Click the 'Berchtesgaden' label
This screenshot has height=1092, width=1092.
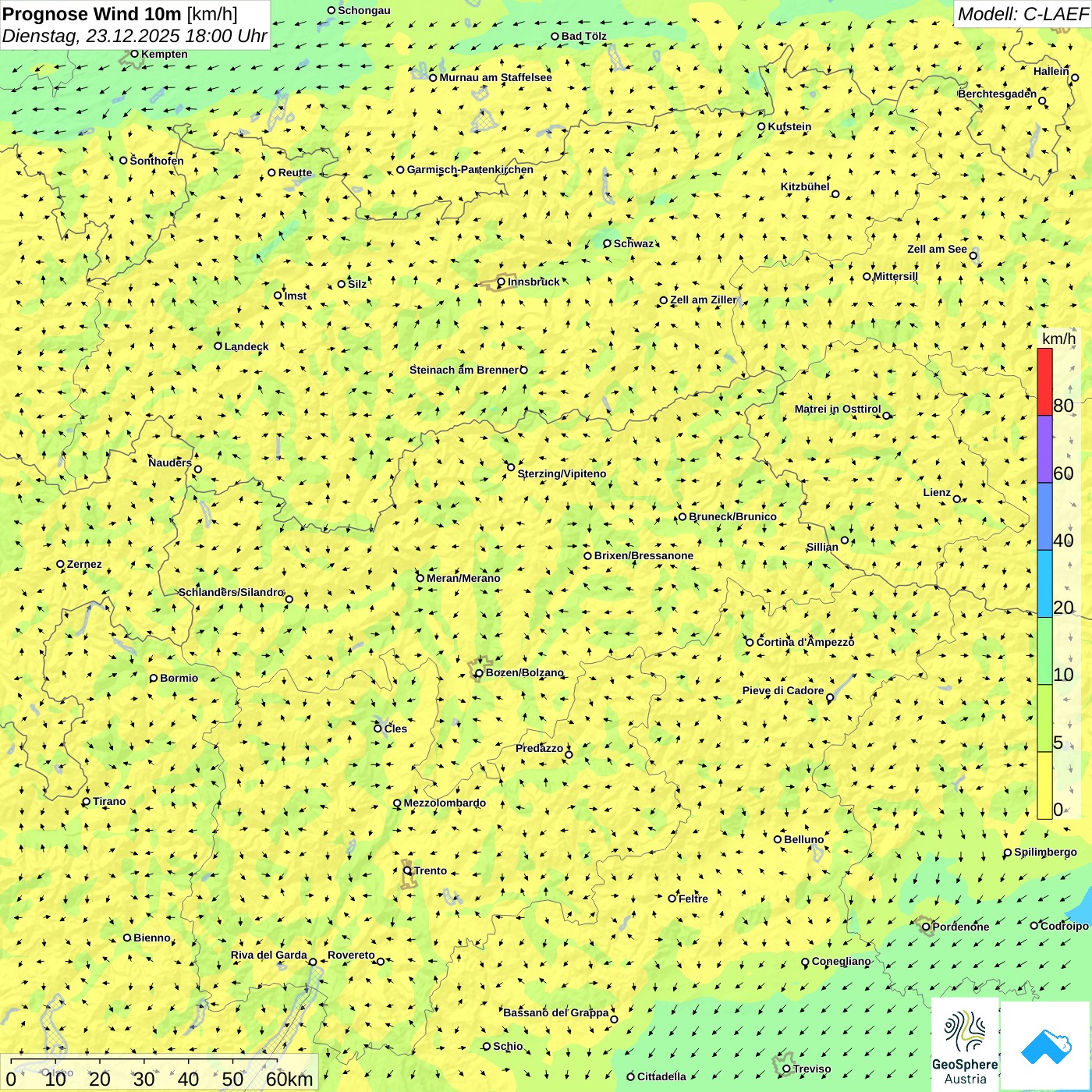click(998, 94)
